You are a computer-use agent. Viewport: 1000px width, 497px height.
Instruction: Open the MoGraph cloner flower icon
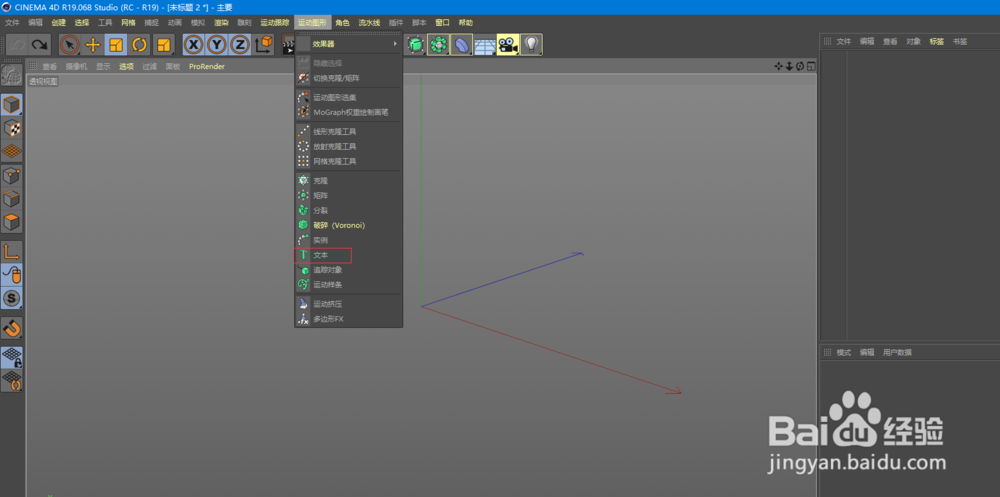tap(438, 45)
